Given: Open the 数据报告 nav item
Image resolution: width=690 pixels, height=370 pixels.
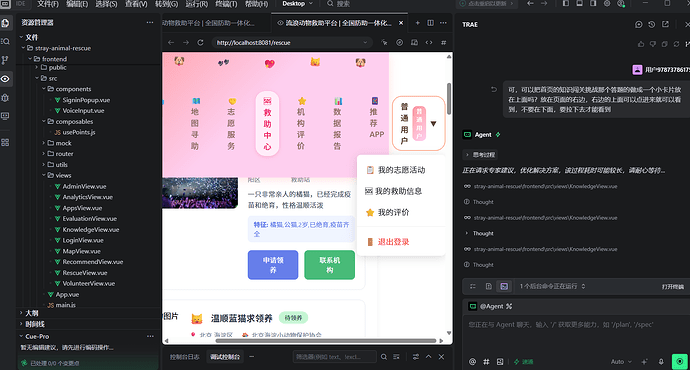Looking at the screenshot, I should point(338,124).
